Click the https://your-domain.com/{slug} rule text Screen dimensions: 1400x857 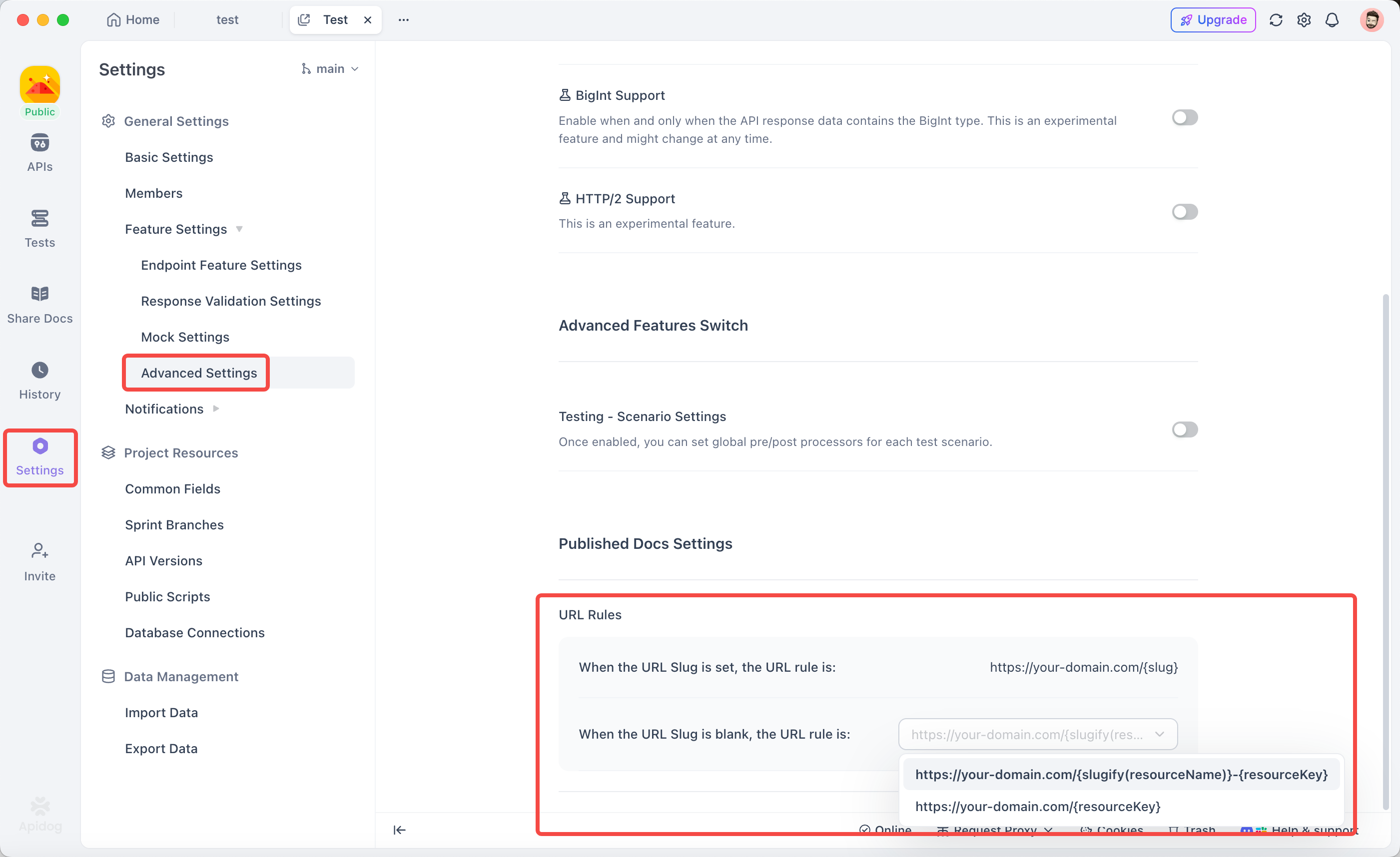[1084, 667]
